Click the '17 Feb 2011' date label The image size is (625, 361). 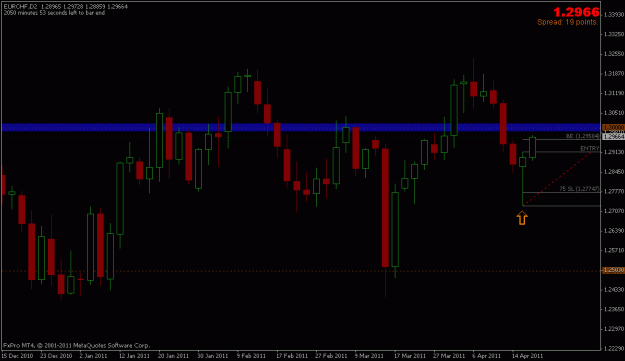[292, 355]
